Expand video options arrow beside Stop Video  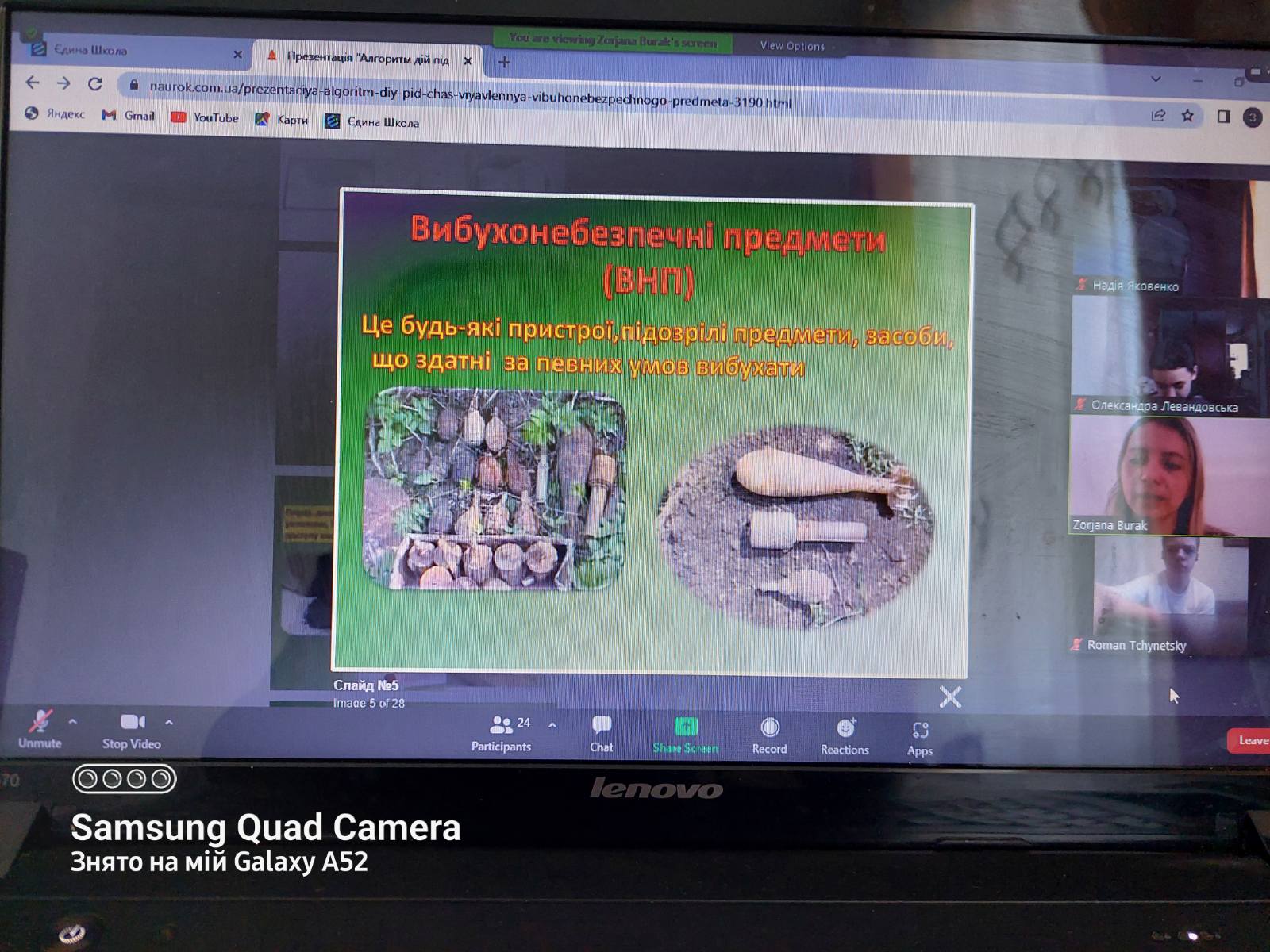point(169,723)
